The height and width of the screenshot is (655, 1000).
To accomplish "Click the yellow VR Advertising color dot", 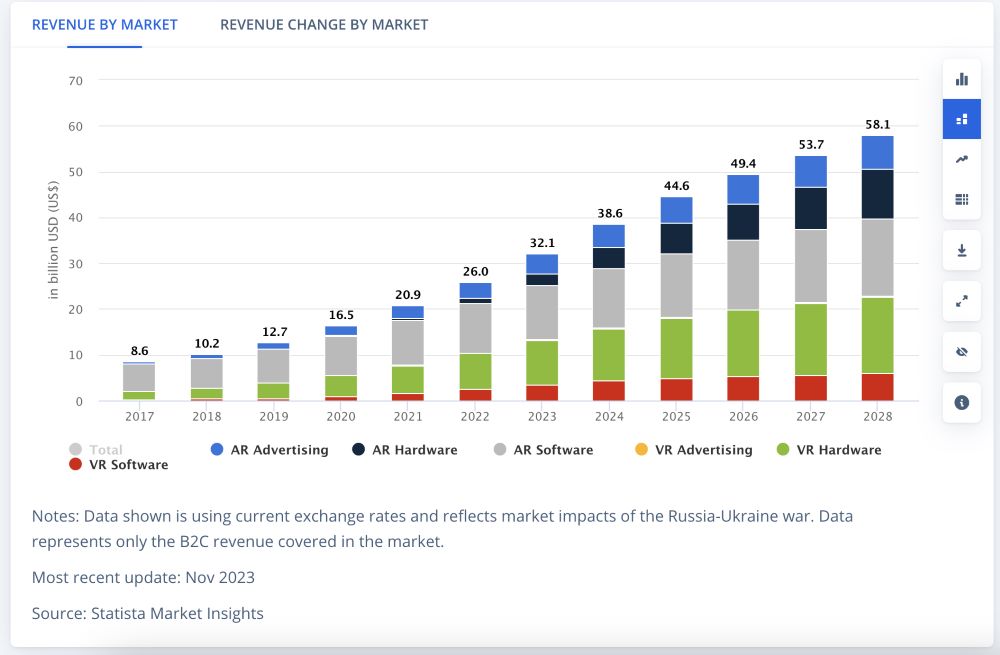I will (641, 450).
